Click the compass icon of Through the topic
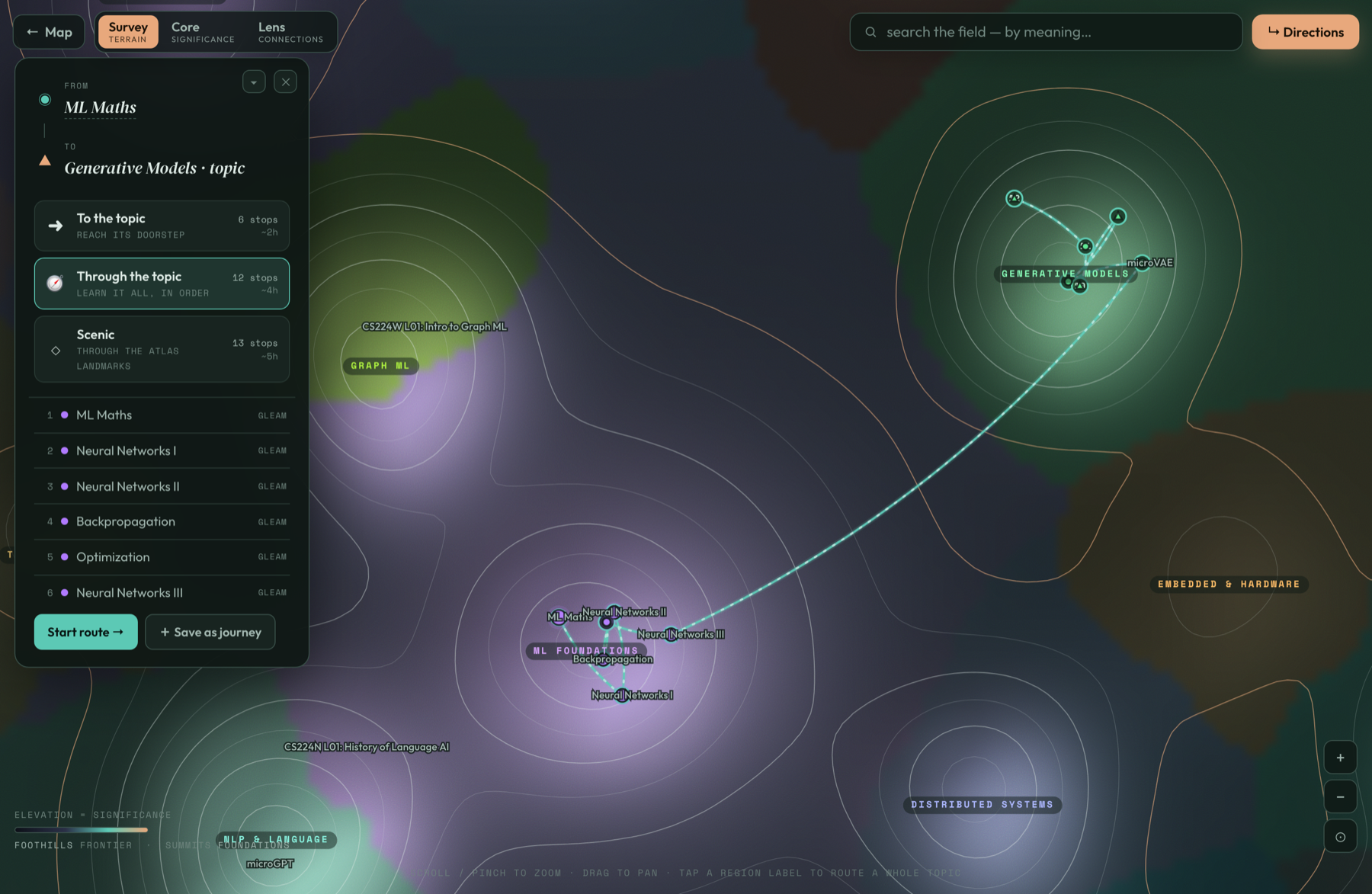The height and width of the screenshot is (894, 1372). tap(55, 284)
